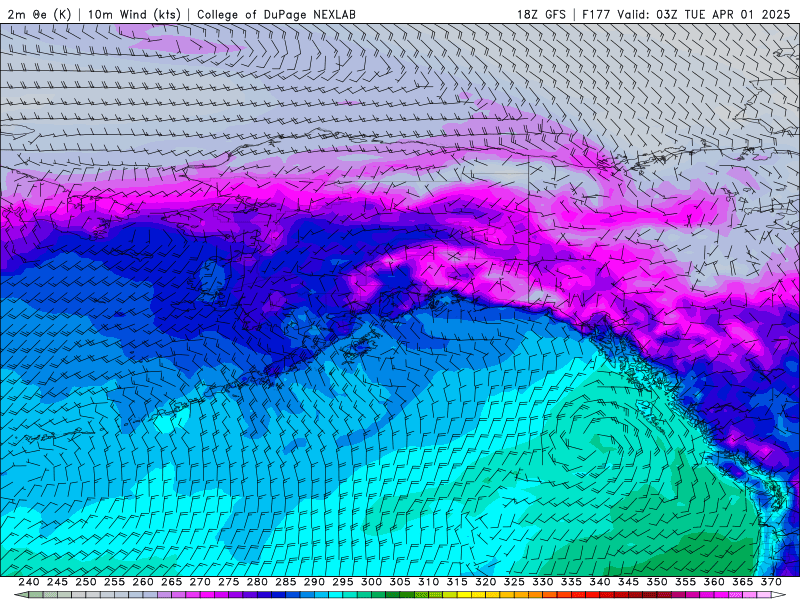Select the "College of DuPage NEXLAB" text
The height and width of the screenshot is (600, 800).
pyautogui.click(x=276, y=14)
